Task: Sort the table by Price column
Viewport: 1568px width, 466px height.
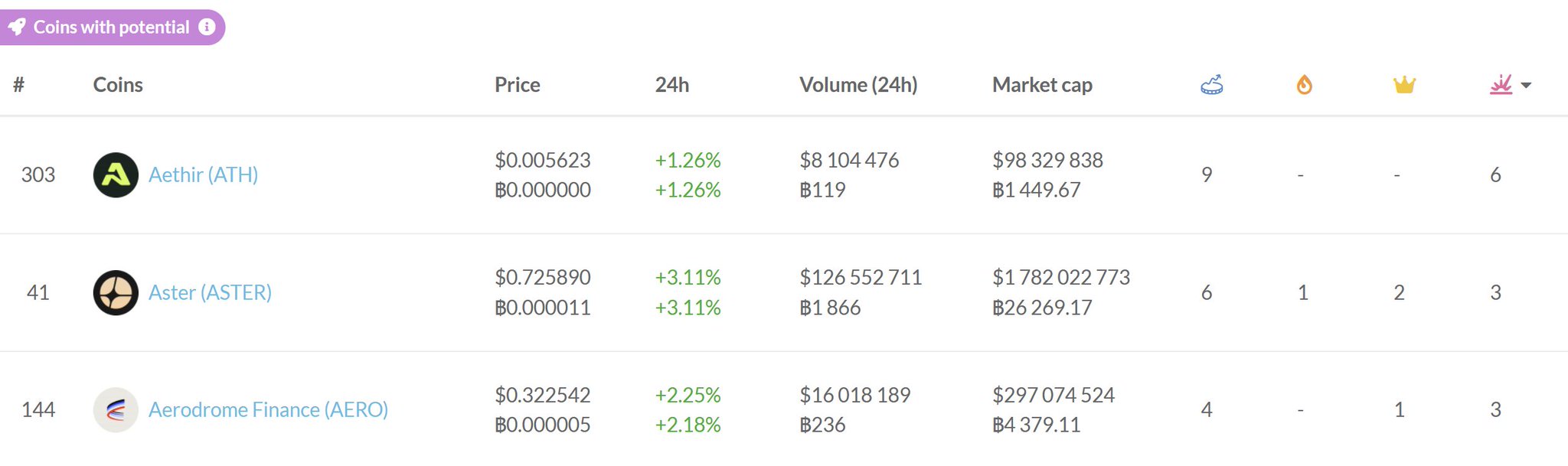Action: (x=517, y=85)
